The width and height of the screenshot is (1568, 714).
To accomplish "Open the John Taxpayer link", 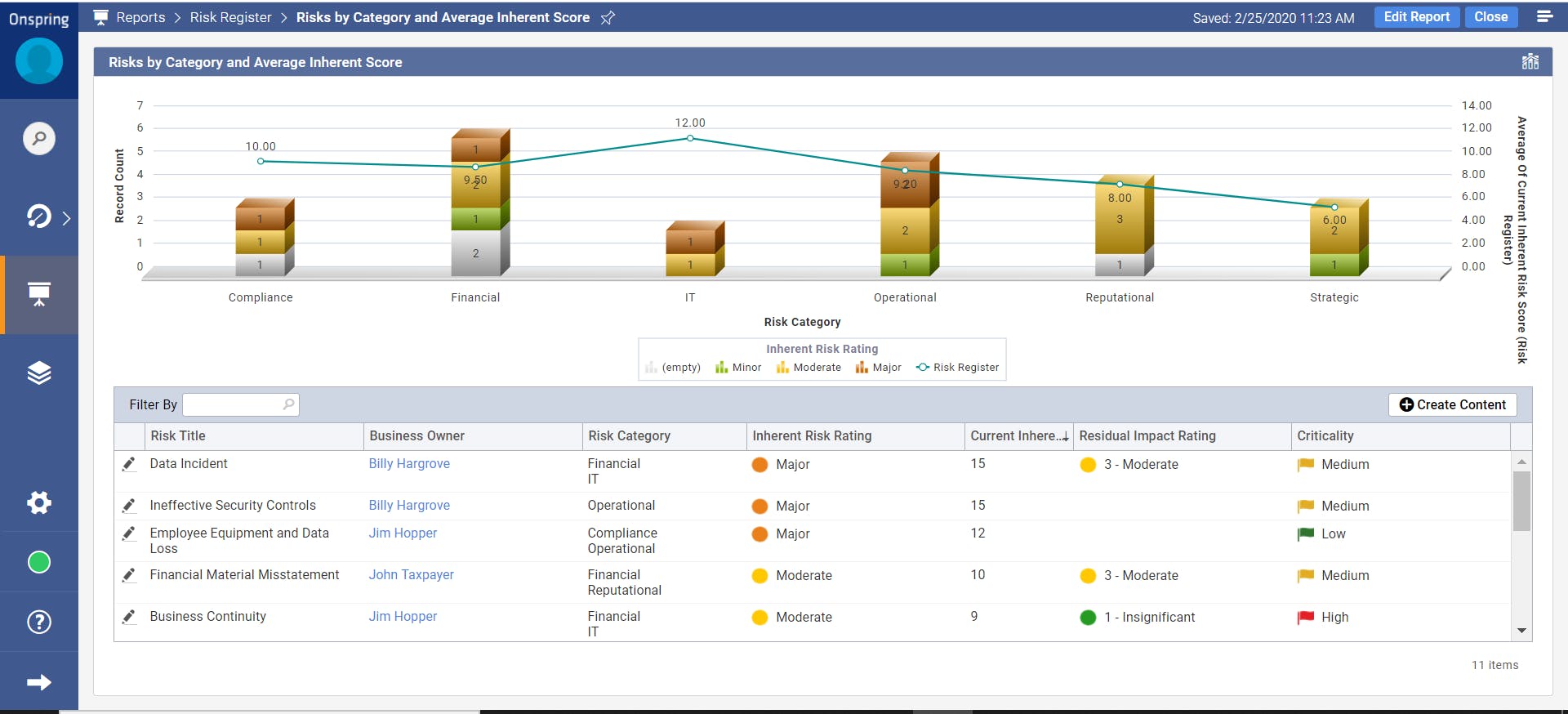I will [x=411, y=575].
